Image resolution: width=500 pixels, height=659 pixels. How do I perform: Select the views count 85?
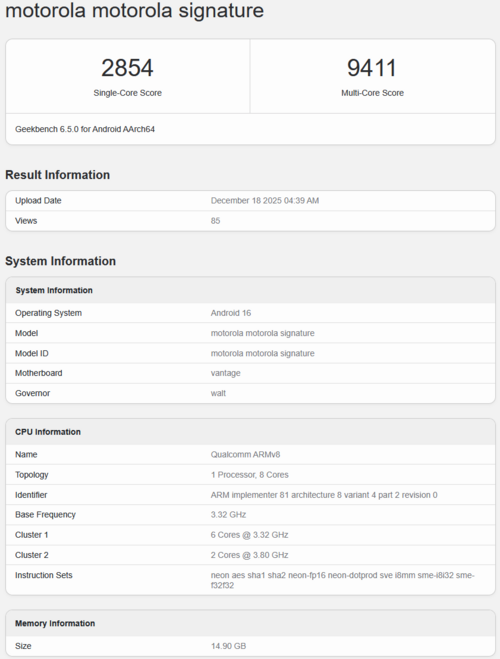coord(216,221)
